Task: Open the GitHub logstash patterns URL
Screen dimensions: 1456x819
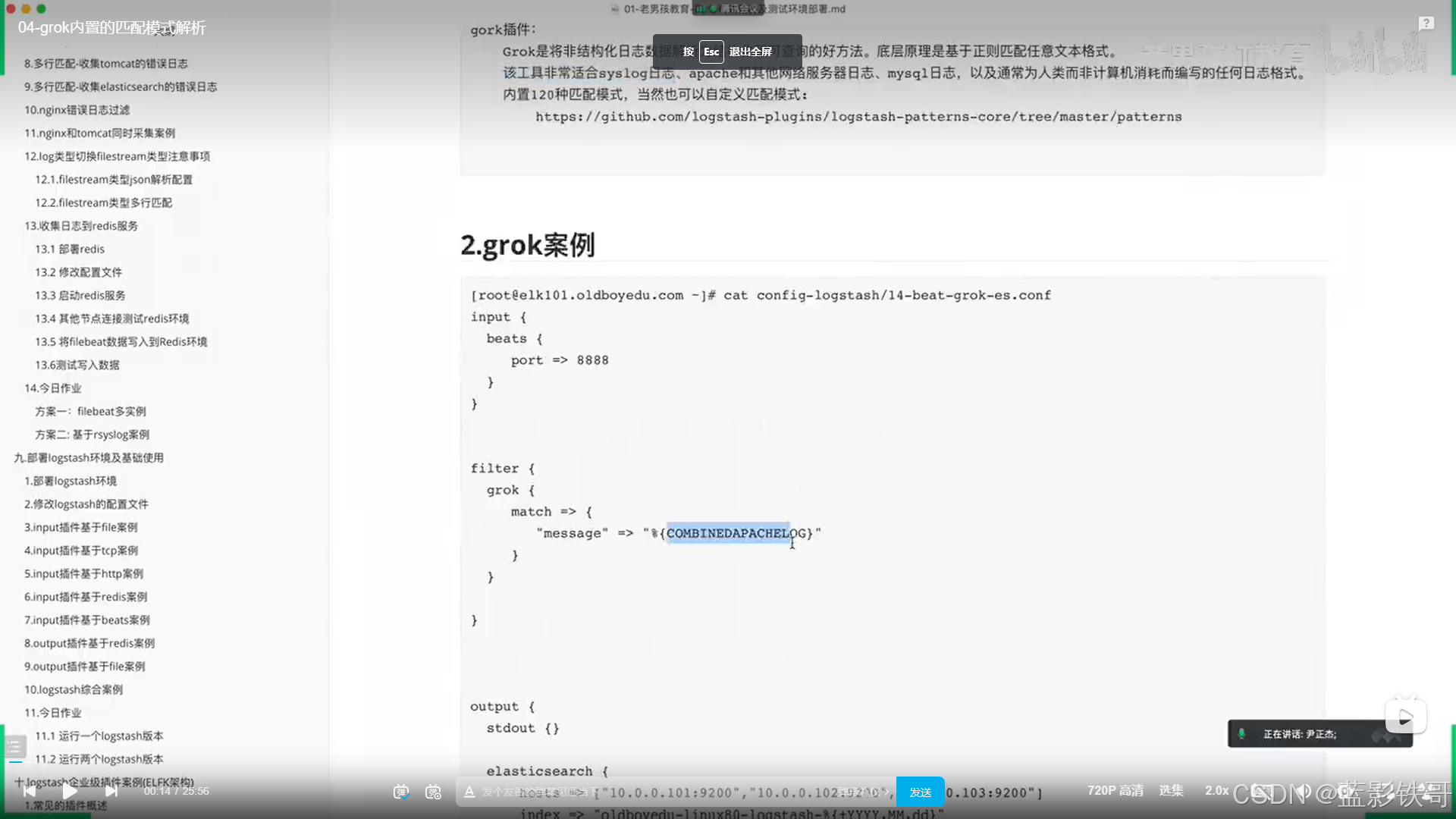Action: (858, 117)
